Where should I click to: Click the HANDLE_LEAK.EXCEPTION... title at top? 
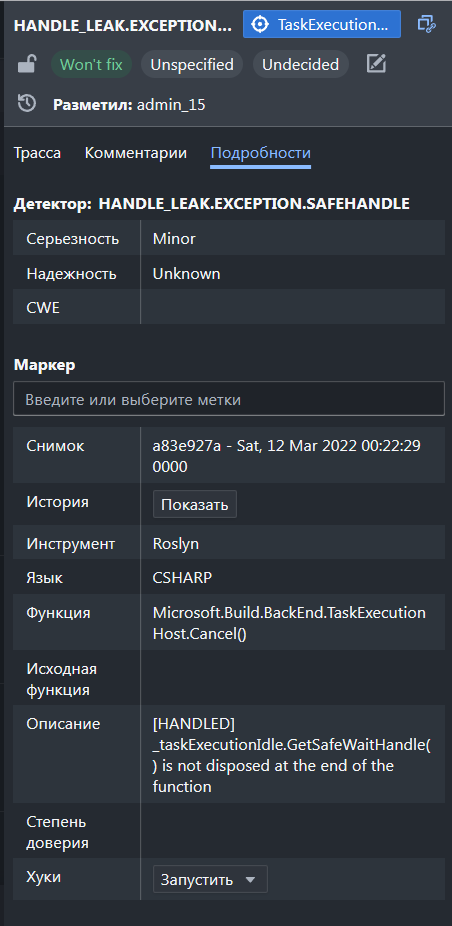123,25
